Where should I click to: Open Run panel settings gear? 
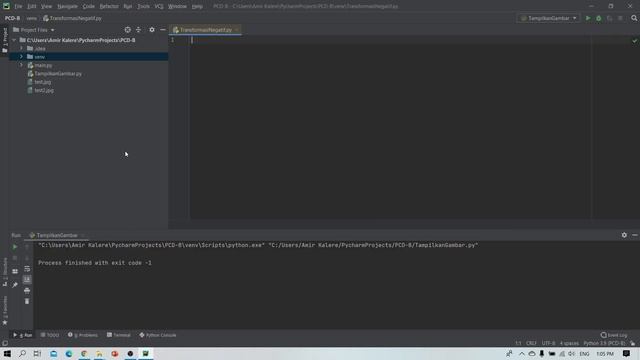(x=624, y=235)
